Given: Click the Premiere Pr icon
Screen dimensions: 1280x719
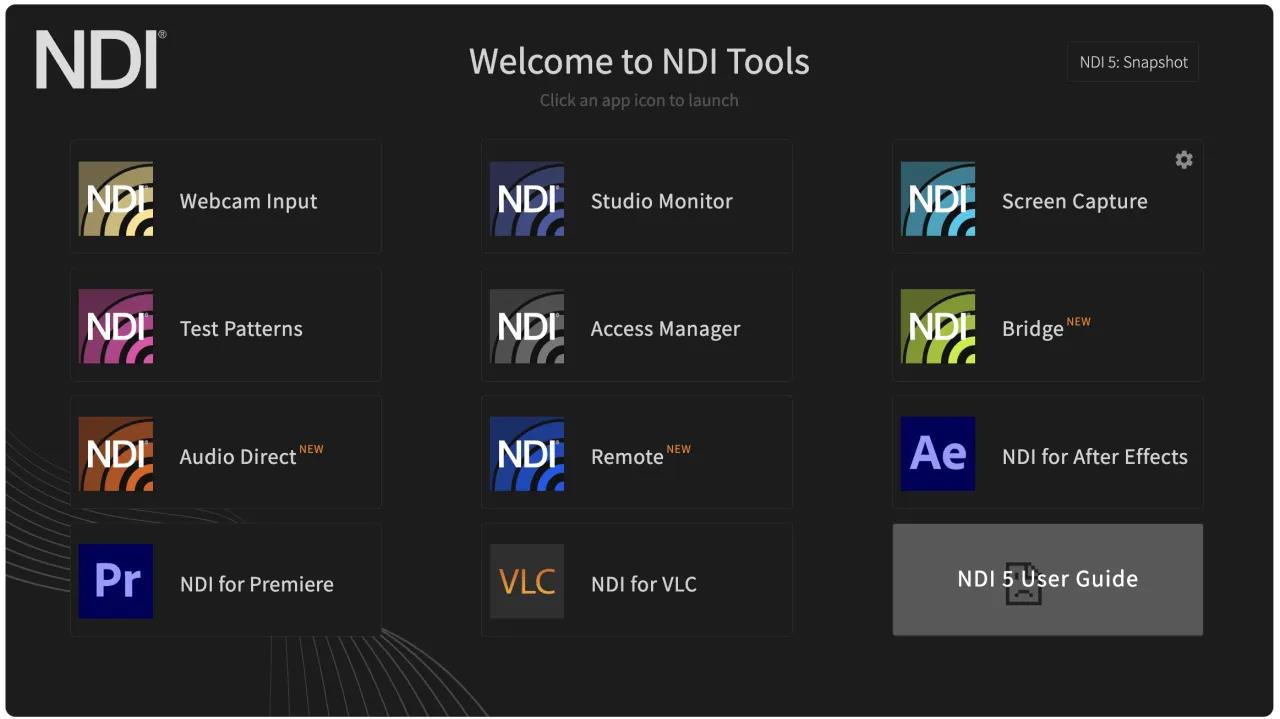Looking at the screenshot, I should coord(116,581).
